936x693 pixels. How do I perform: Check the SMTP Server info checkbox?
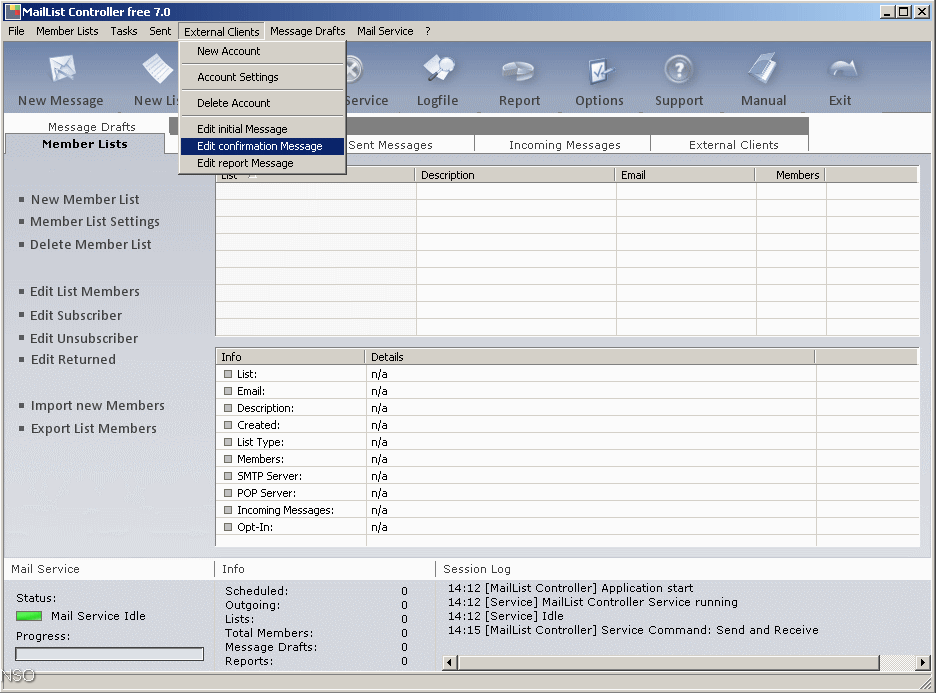click(x=226, y=476)
